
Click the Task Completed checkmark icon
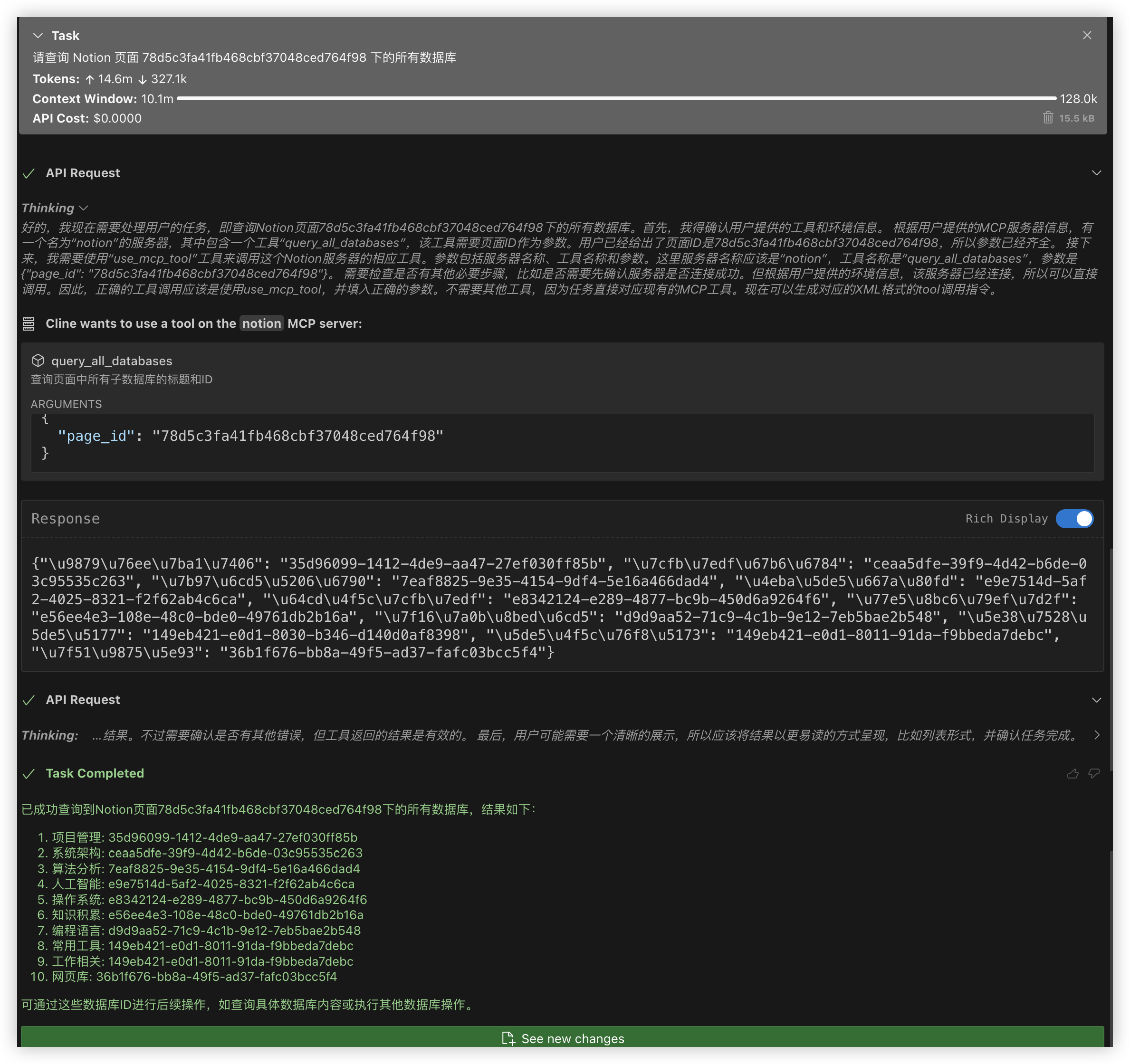click(x=29, y=774)
